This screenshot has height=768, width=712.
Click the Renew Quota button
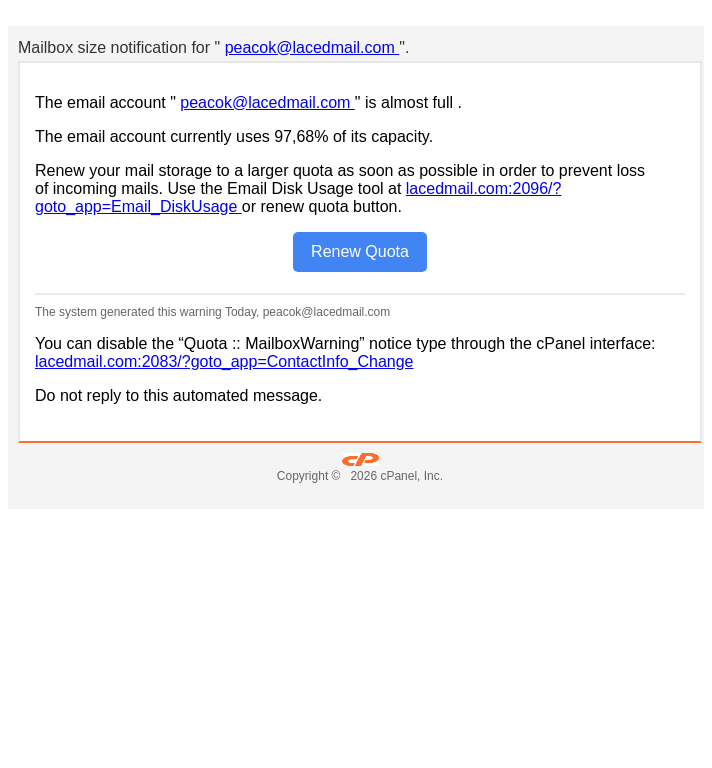360,252
